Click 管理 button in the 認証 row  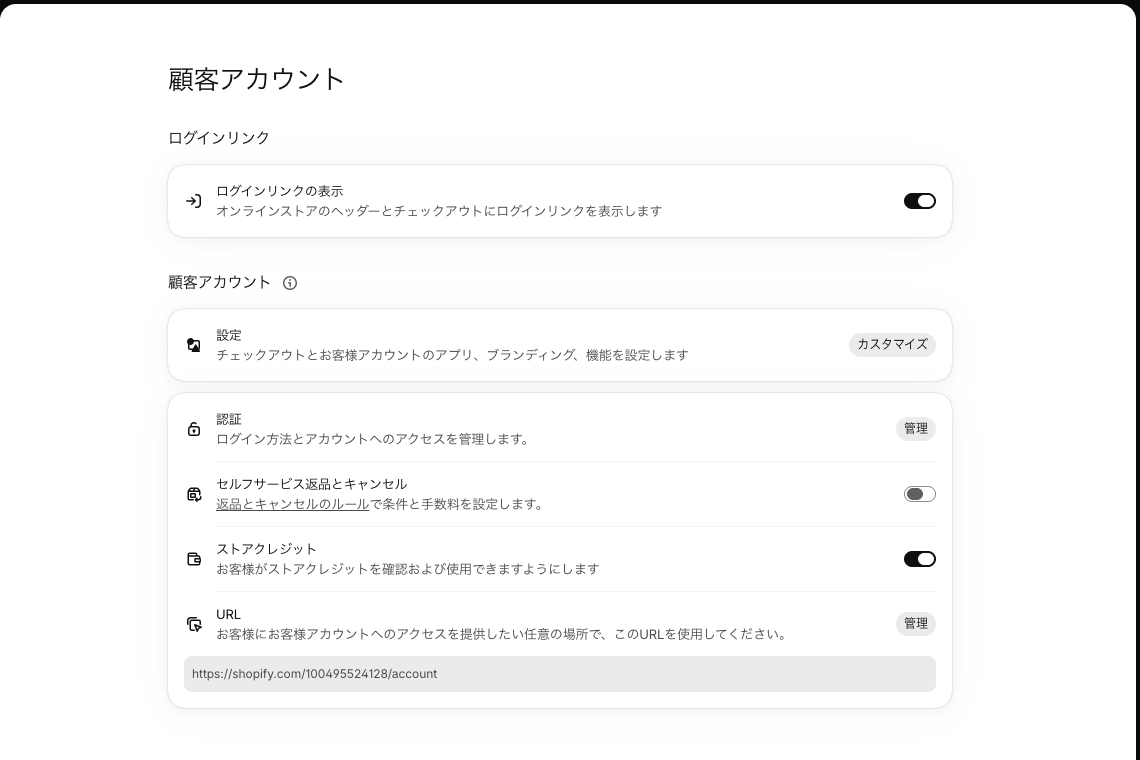[915, 429]
